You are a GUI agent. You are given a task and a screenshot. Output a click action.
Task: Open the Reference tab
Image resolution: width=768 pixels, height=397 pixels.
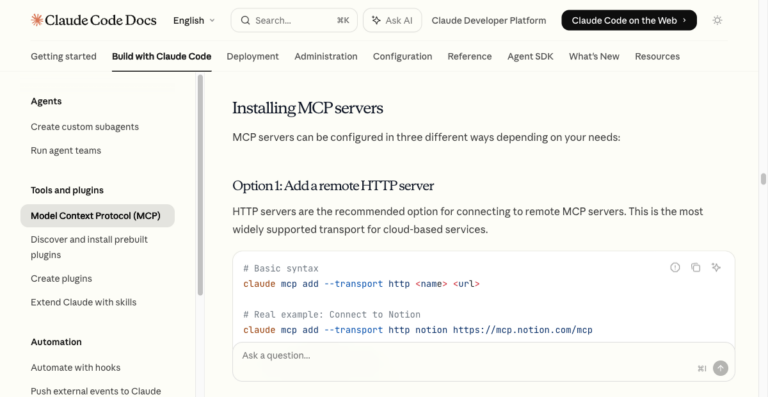coord(470,56)
